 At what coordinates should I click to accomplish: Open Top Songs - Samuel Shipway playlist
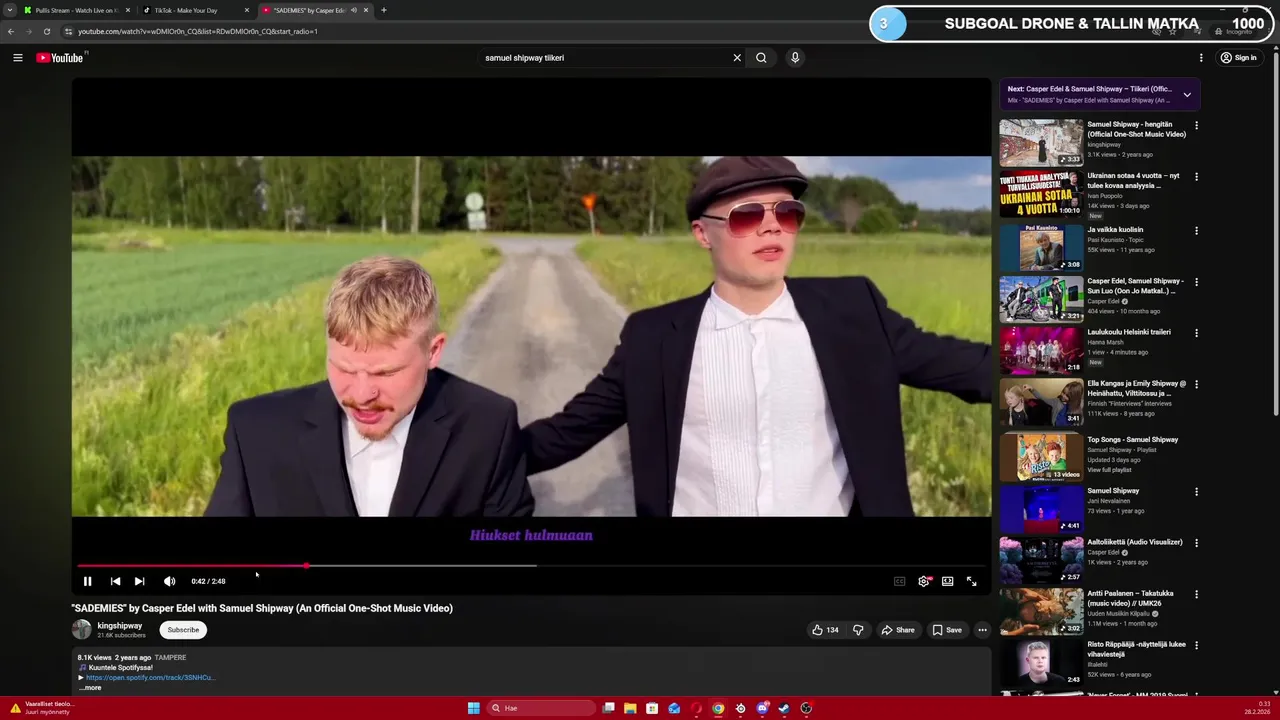[1133, 440]
